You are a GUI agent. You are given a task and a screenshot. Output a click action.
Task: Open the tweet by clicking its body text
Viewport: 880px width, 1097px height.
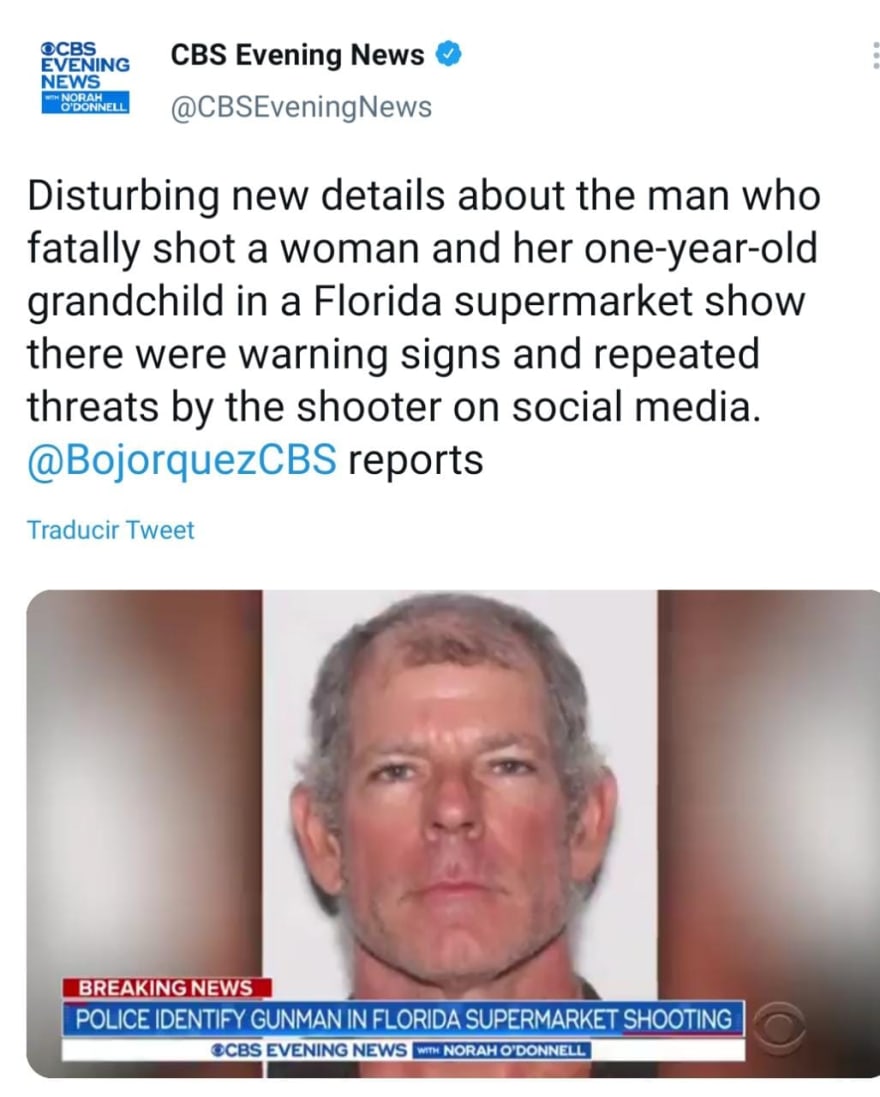[x=423, y=328]
